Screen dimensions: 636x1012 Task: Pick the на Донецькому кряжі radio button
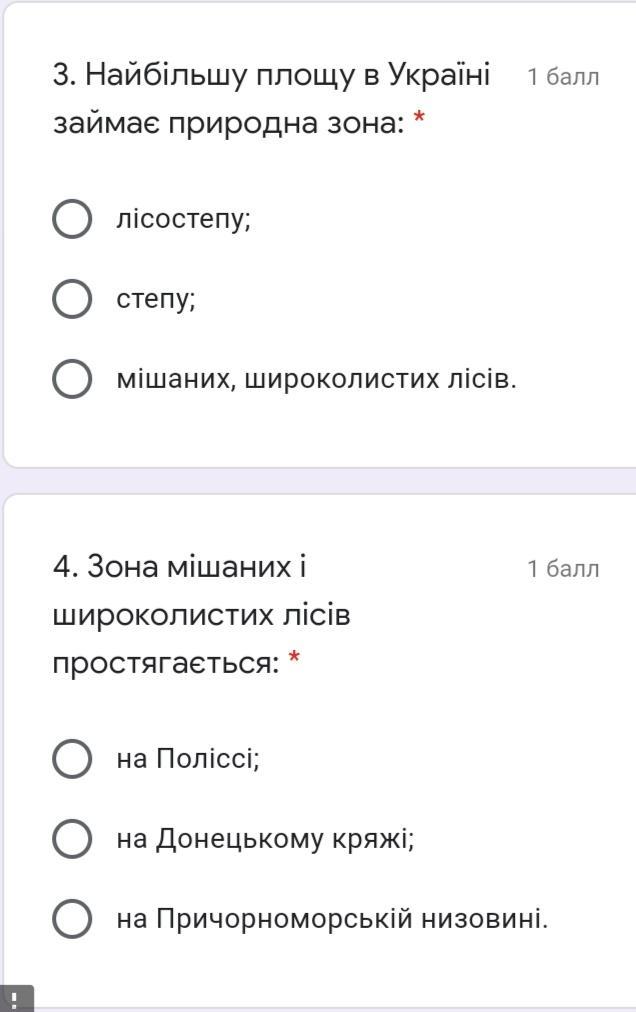point(72,839)
